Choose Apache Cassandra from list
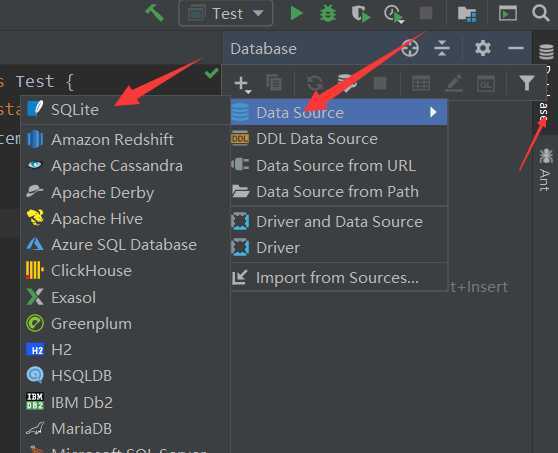558x453 pixels. 125,166
